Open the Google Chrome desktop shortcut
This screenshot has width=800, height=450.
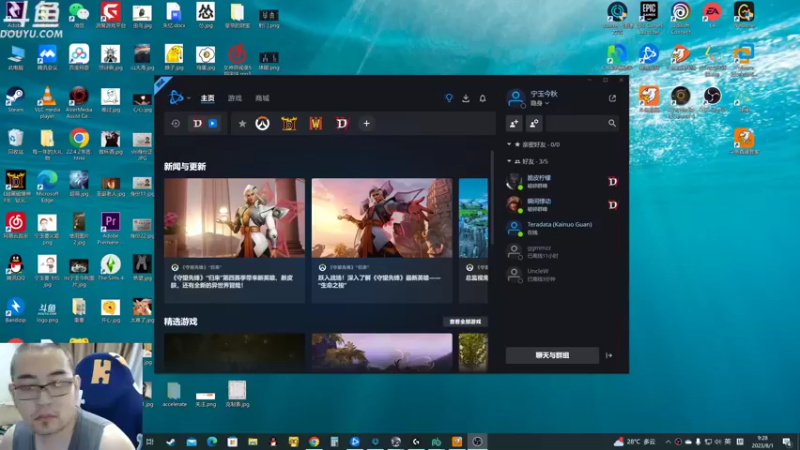point(79,144)
